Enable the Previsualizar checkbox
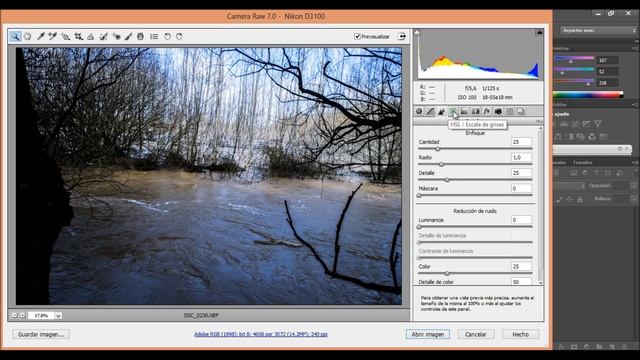Screen dimensions: 640x360 pos(357,36)
